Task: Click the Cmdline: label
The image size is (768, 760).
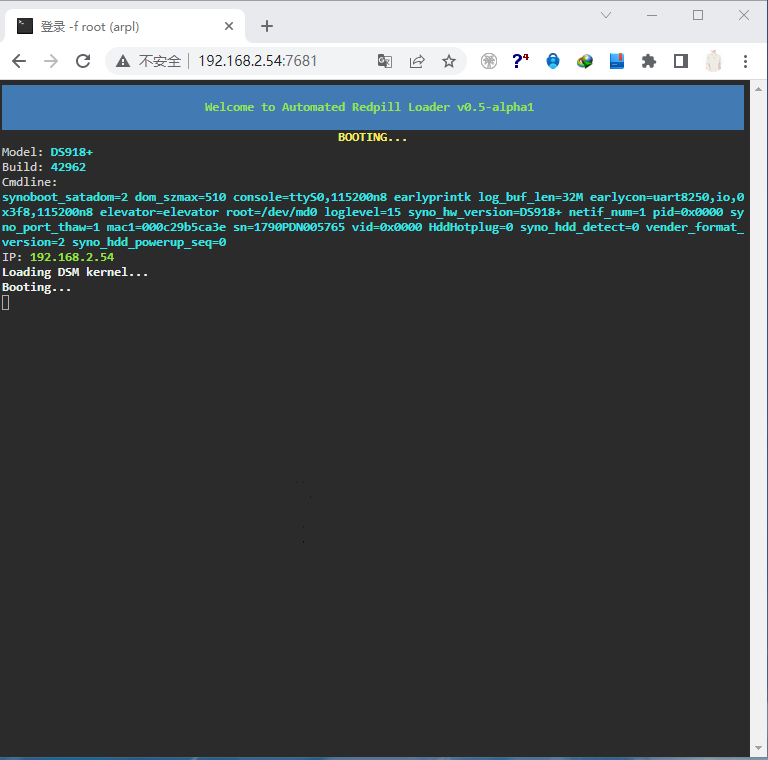Action: coord(30,182)
